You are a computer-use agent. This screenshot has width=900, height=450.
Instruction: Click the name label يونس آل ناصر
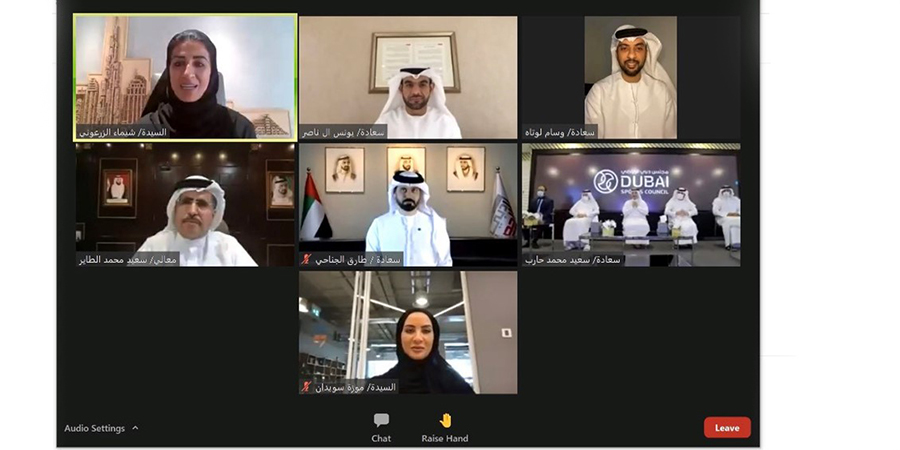[x=343, y=132]
